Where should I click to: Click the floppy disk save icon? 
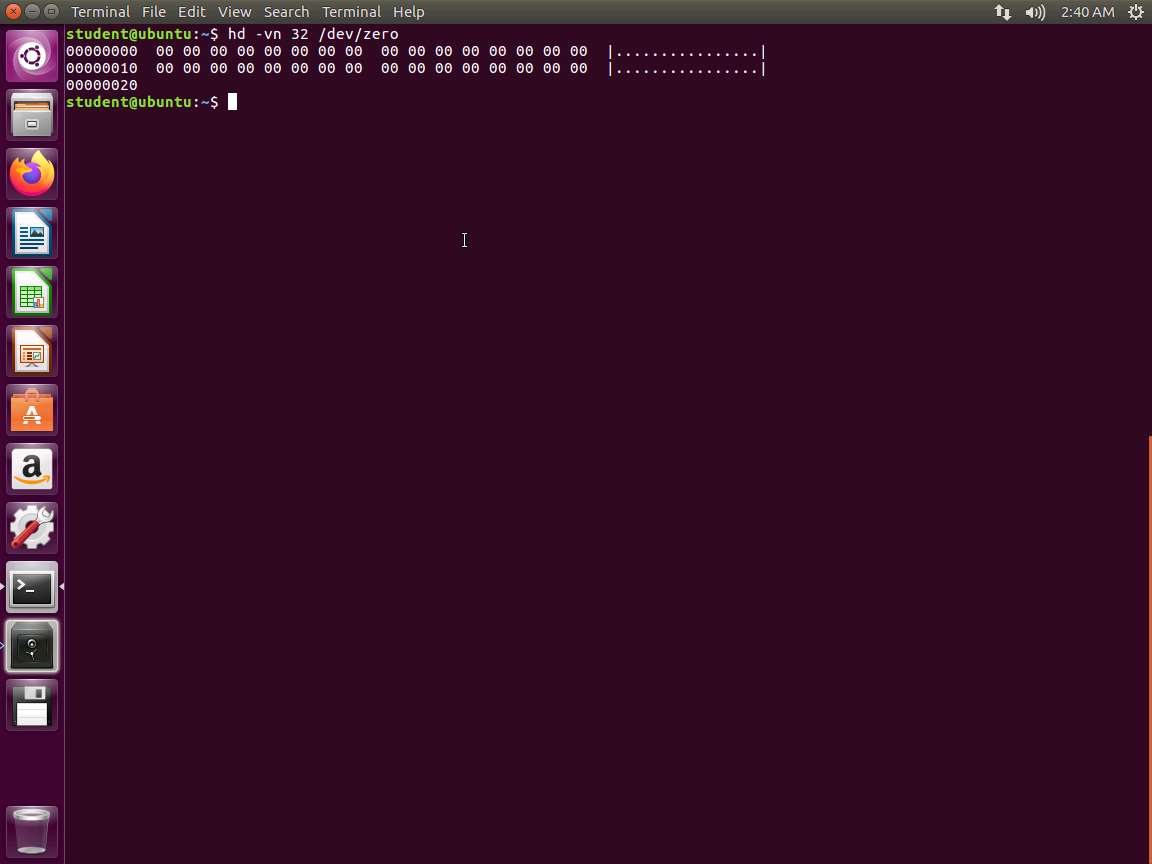click(32, 705)
